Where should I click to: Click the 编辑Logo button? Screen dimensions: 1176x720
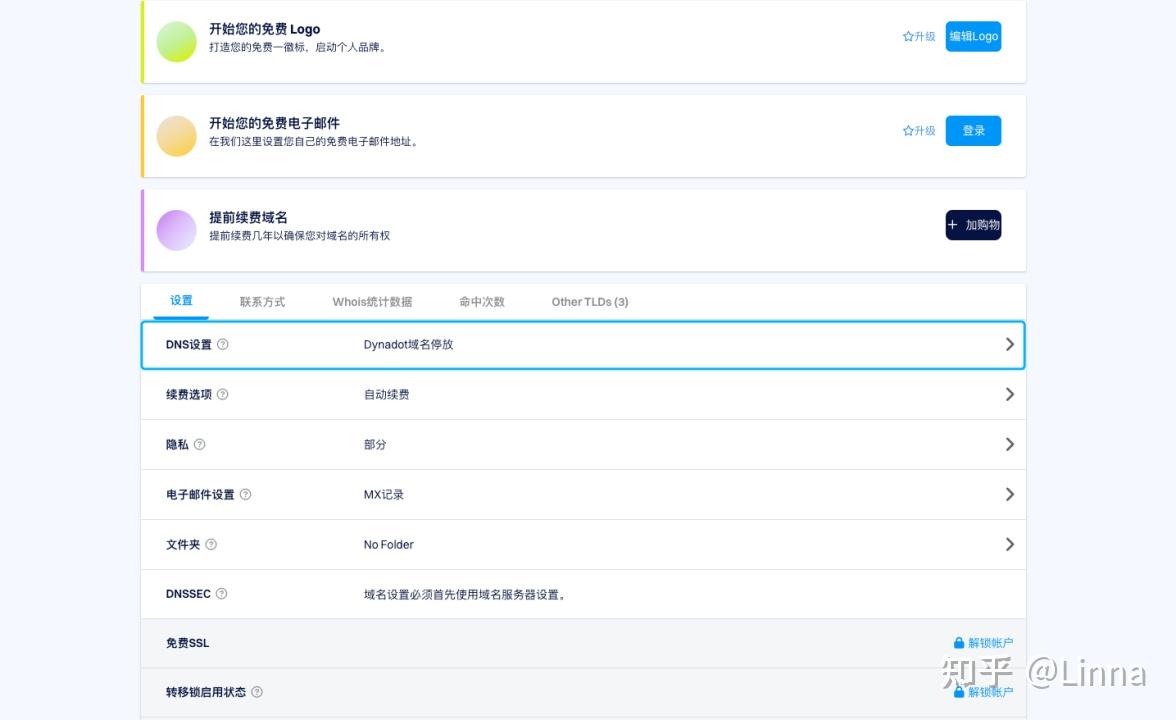[x=973, y=36]
